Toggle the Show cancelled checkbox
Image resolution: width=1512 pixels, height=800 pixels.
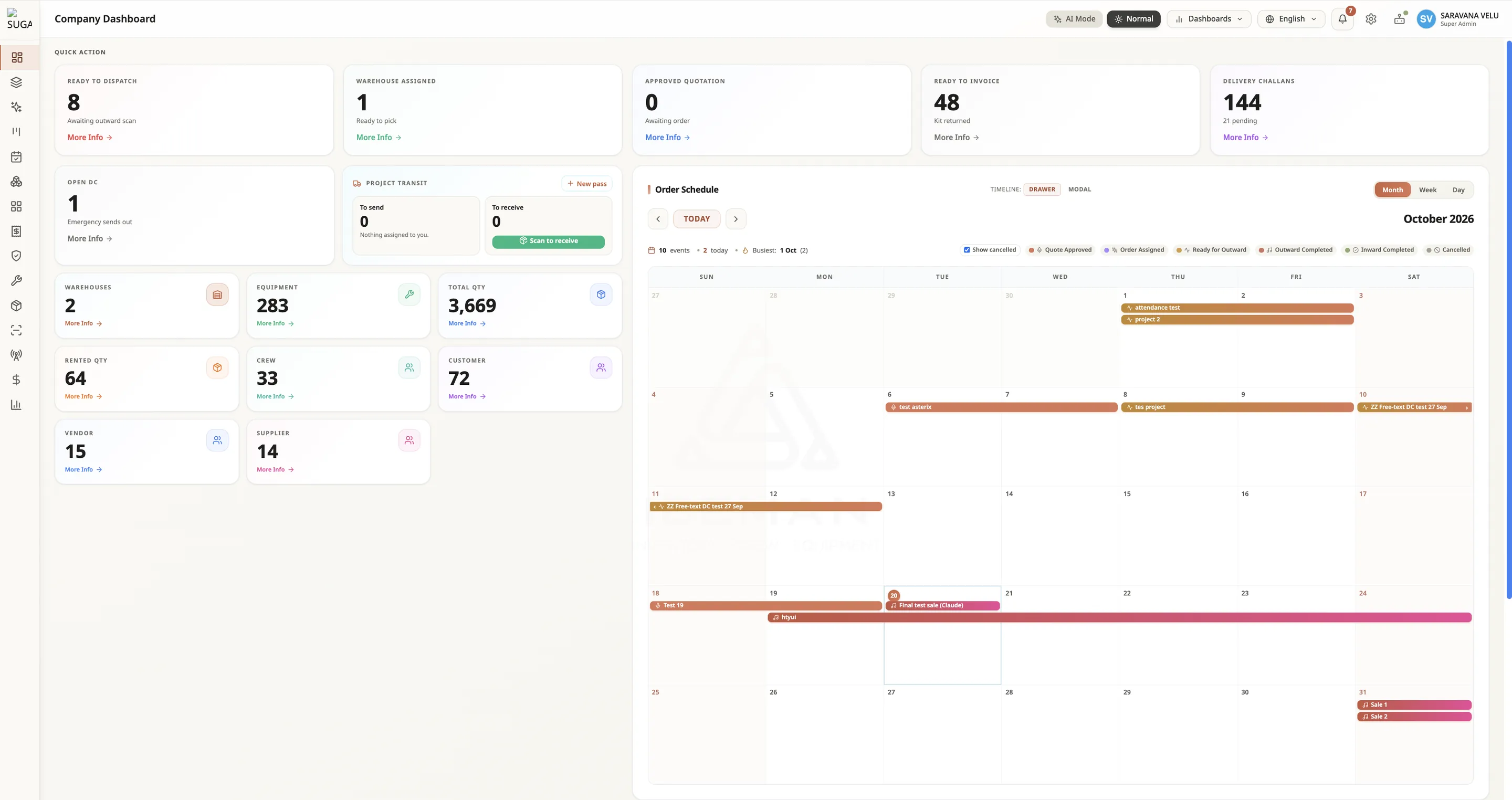[x=967, y=250]
